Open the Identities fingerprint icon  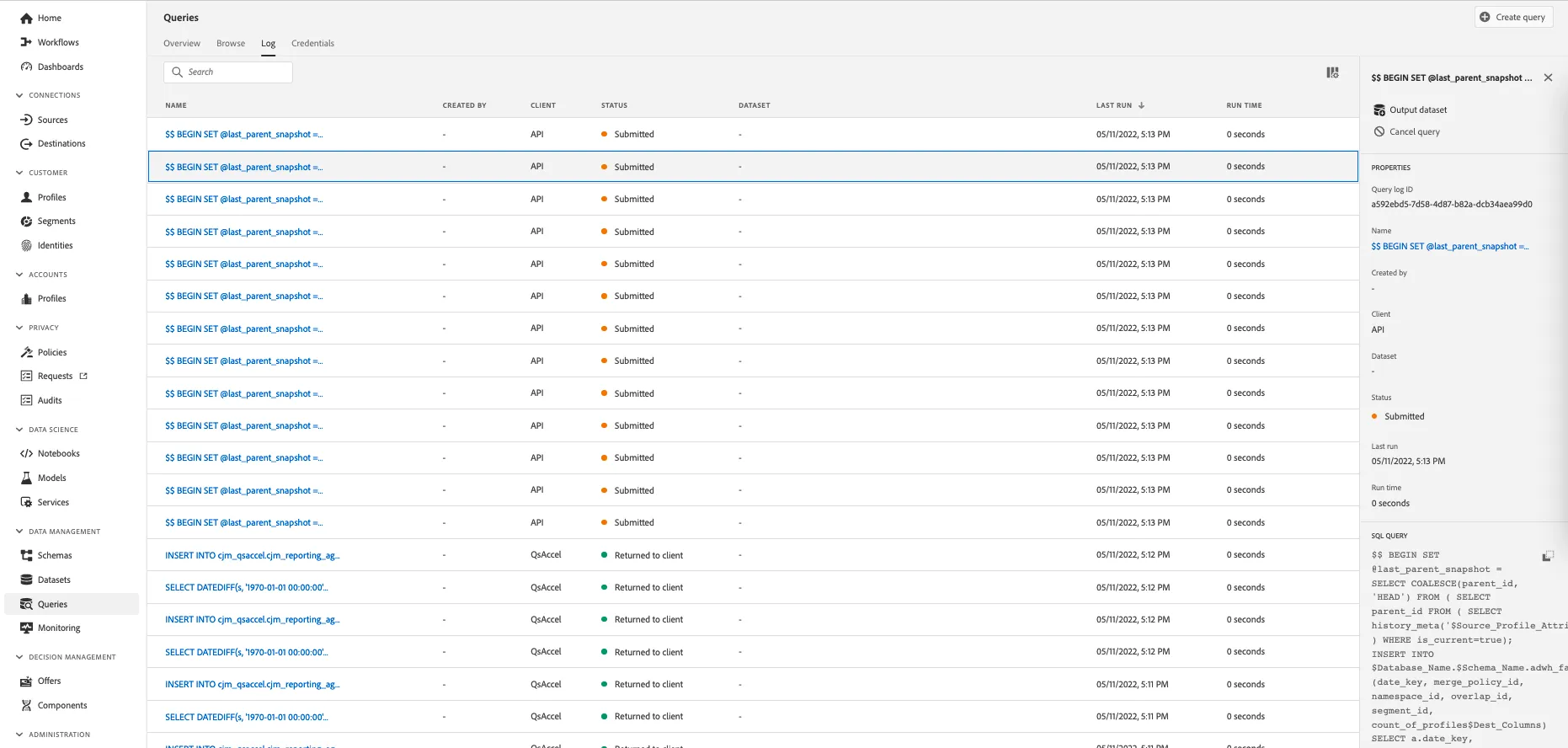coord(26,246)
